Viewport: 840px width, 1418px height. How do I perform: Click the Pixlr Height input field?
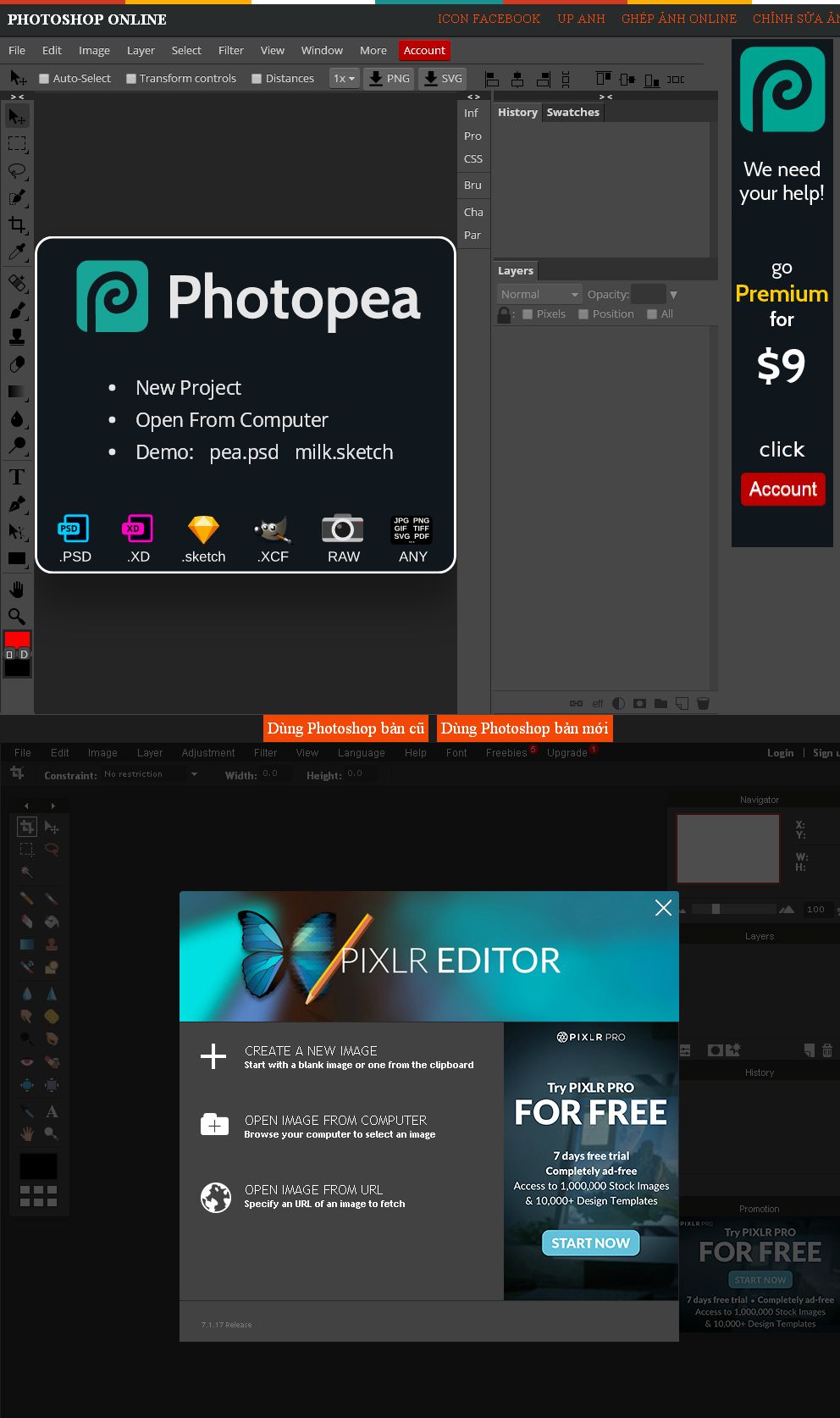click(x=362, y=774)
